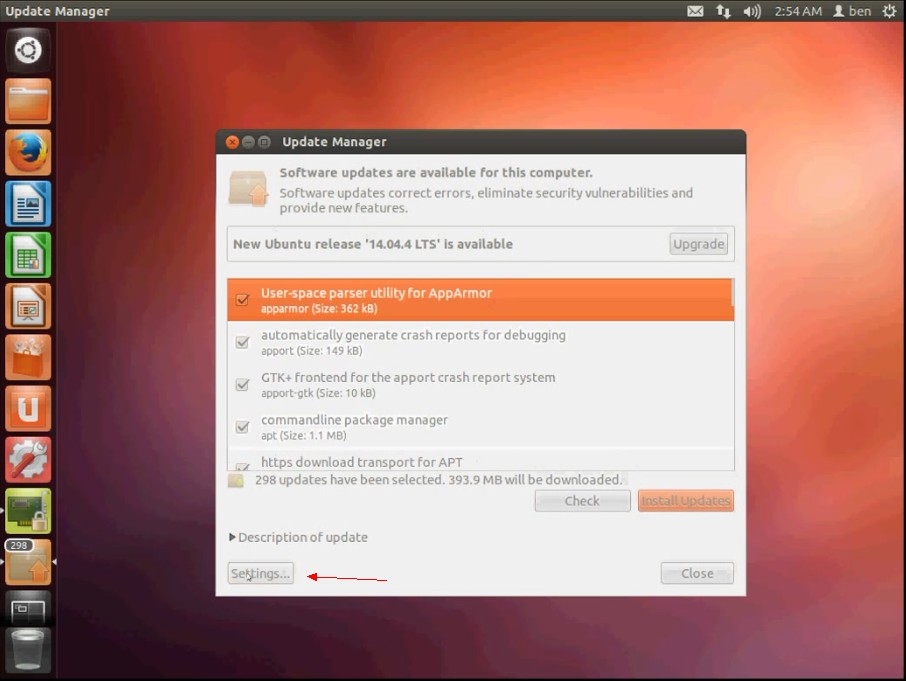Click '298 updates have been selected' status text
Screen dimensions: 906x681
(439, 479)
